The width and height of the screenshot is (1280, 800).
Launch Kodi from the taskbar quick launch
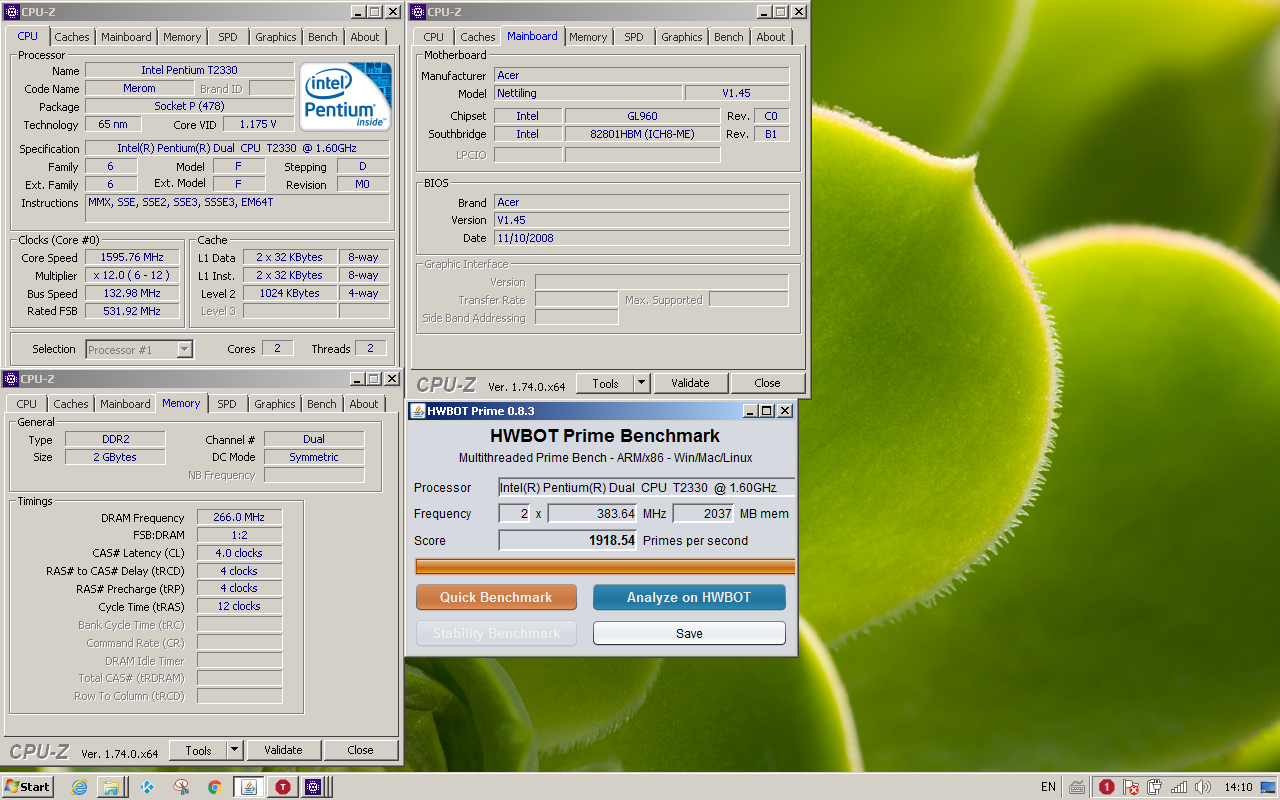click(148, 787)
